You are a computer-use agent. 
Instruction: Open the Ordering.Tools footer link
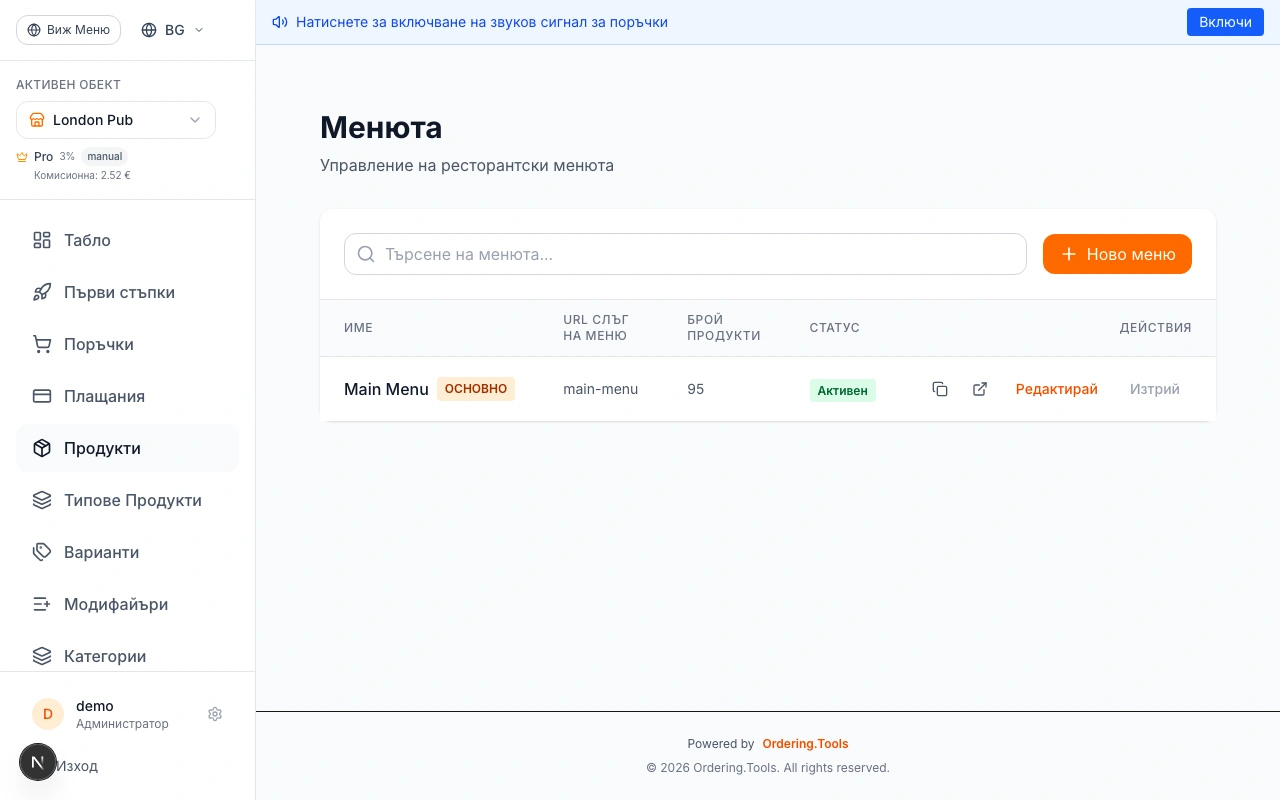(x=805, y=744)
